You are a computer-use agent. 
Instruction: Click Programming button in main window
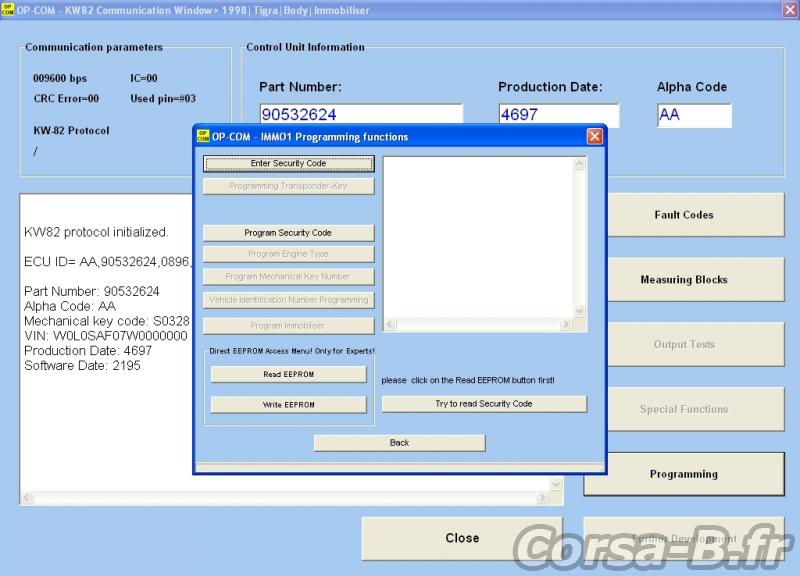684,474
